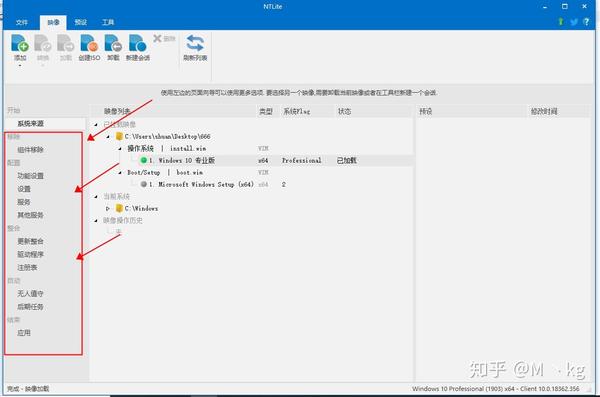Open the 应用 sidebar page
Screen dimensions: 600x397
tap(24, 333)
